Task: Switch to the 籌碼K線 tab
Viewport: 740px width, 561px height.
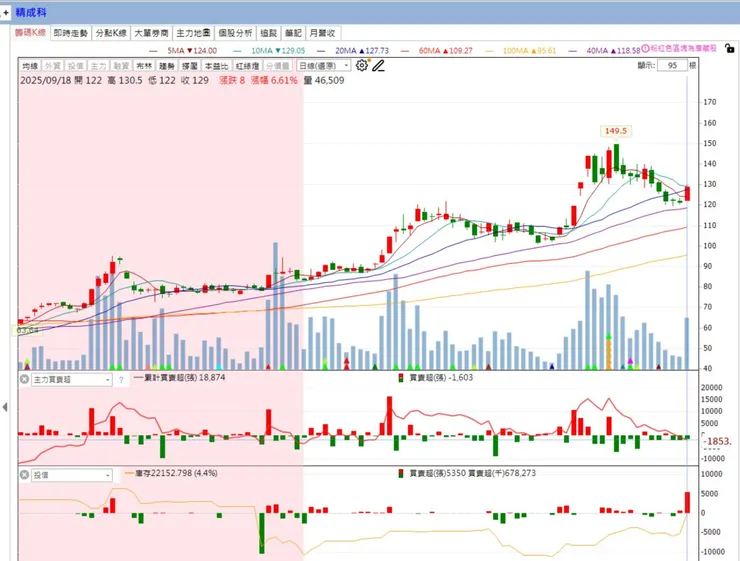Action: pyautogui.click(x=30, y=33)
